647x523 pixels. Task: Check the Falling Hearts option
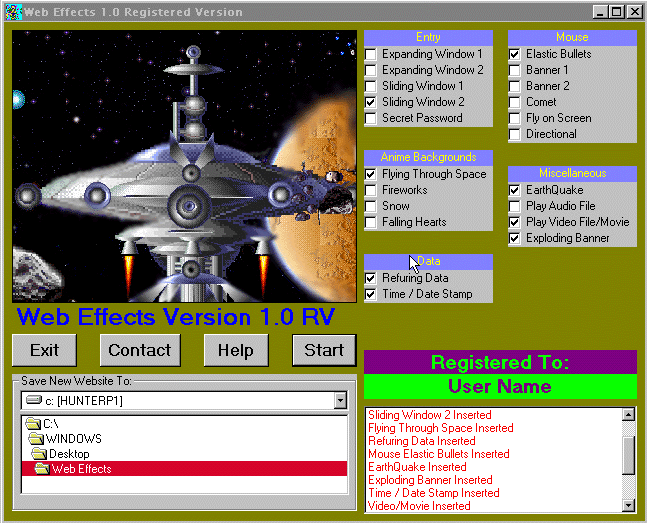tap(371, 222)
